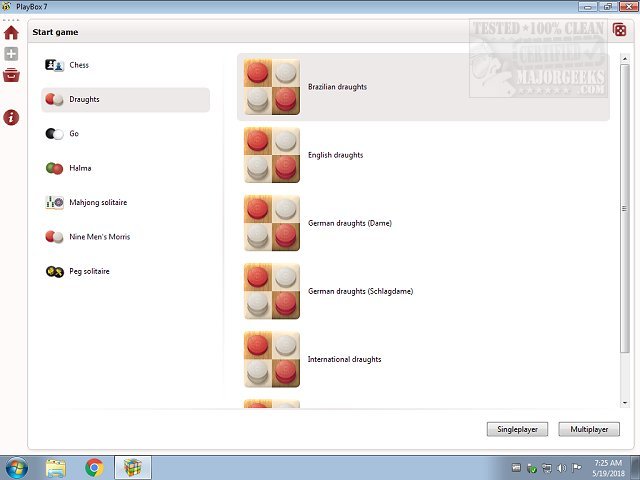The width and height of the screenshot is (640, 480).
Task: Click the network tray icon
Action: pyautogui.click(x=547, y=468)
